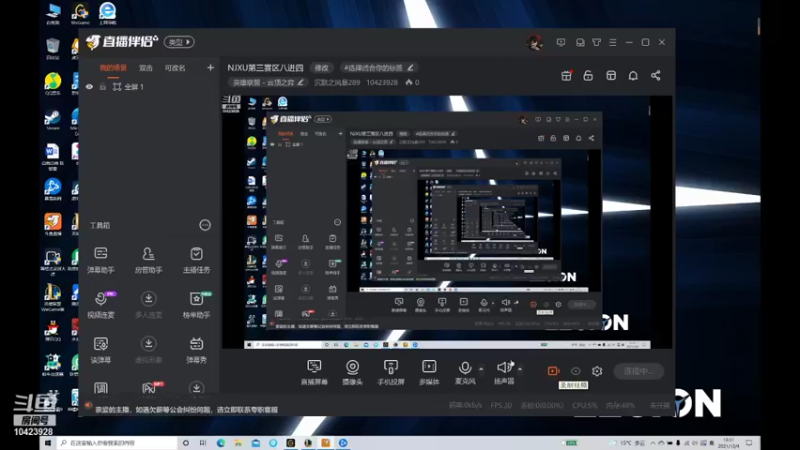Switch to the 我的场景 scene tab

(113, 68)
